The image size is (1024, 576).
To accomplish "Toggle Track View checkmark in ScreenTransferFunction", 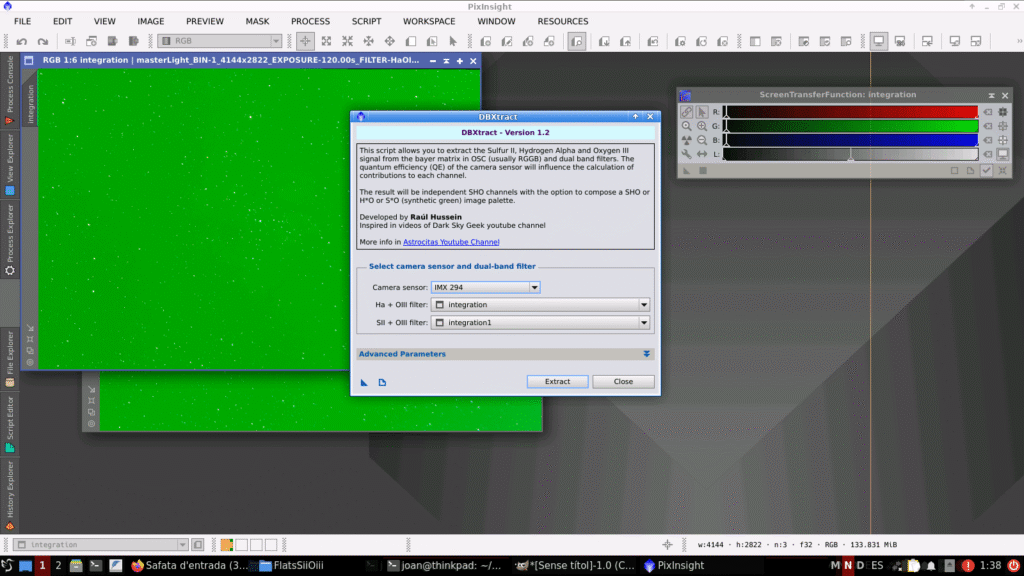I will click(986, 171).
